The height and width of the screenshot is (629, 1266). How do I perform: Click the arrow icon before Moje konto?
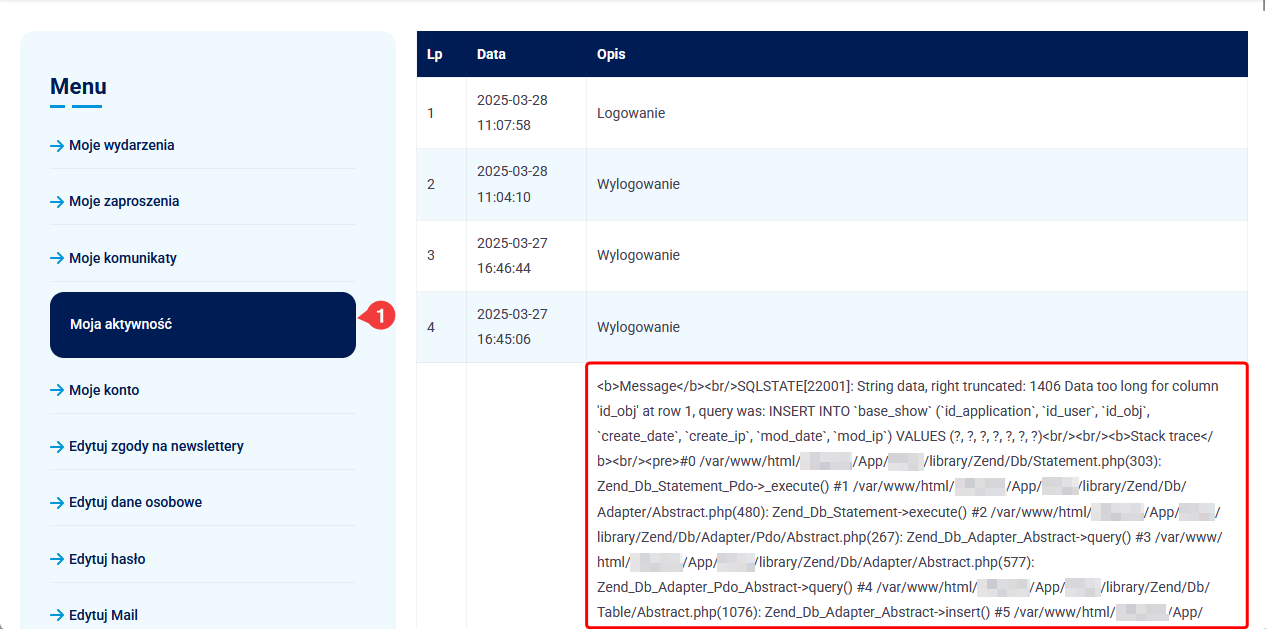tap(57, 391)
